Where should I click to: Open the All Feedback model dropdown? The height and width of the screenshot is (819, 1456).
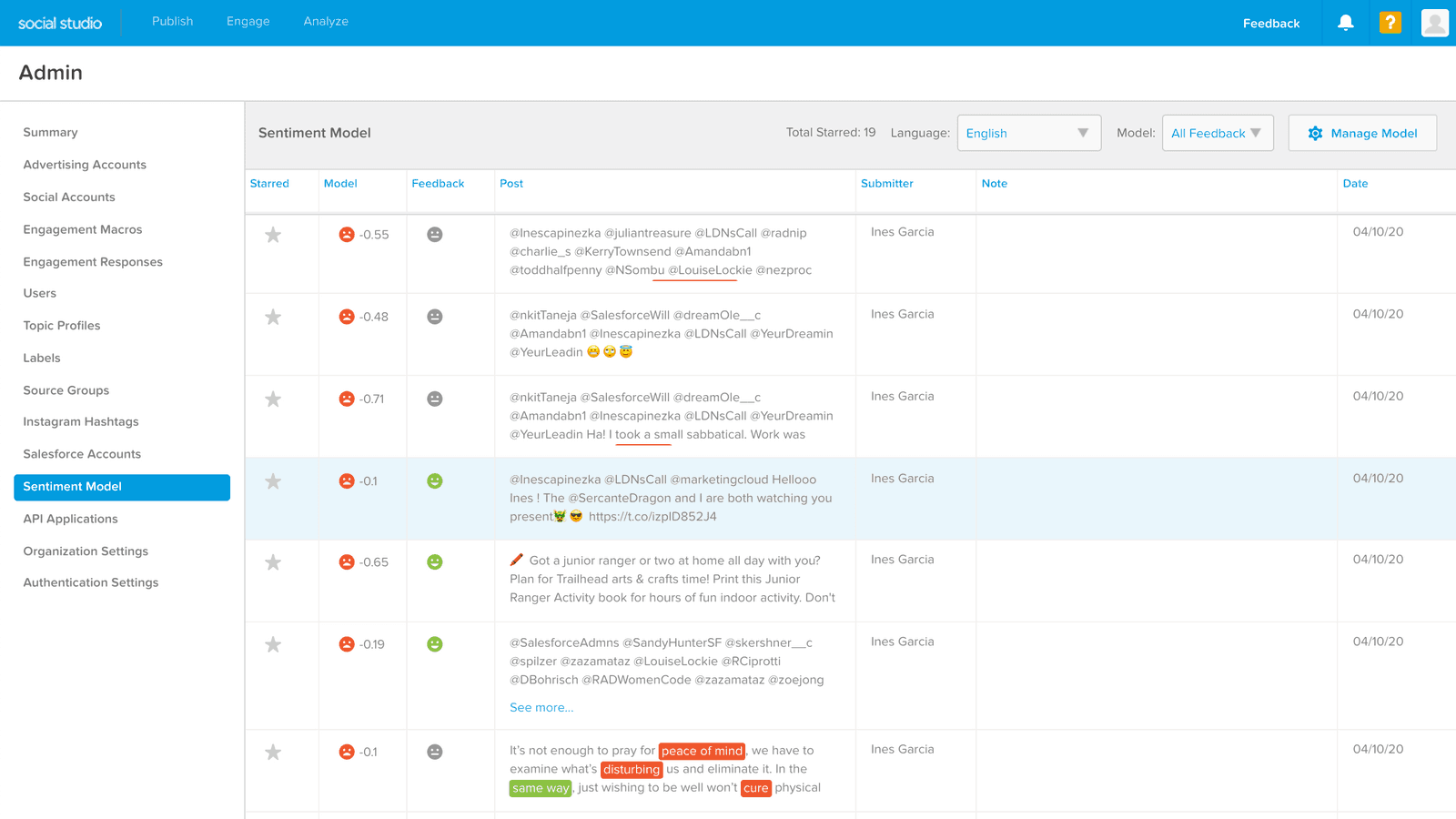tap(1217, 133)
